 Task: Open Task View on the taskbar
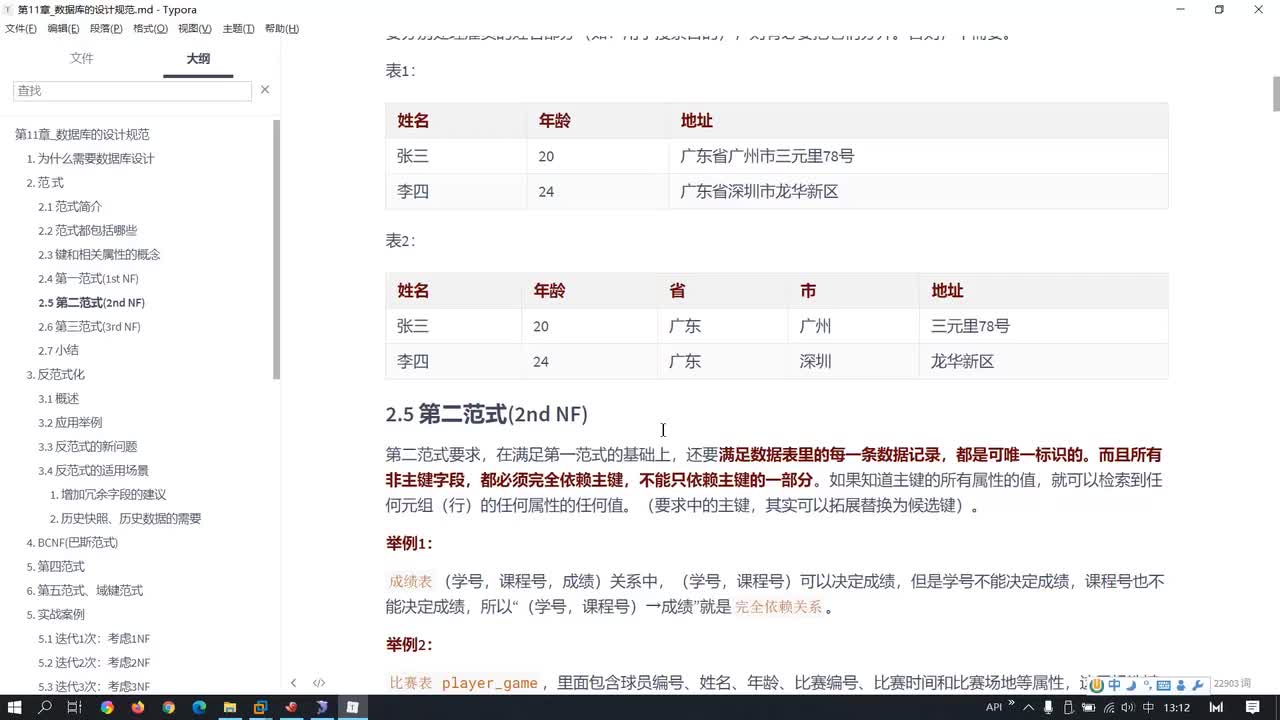pyautogui.click(x=74, y=707)
